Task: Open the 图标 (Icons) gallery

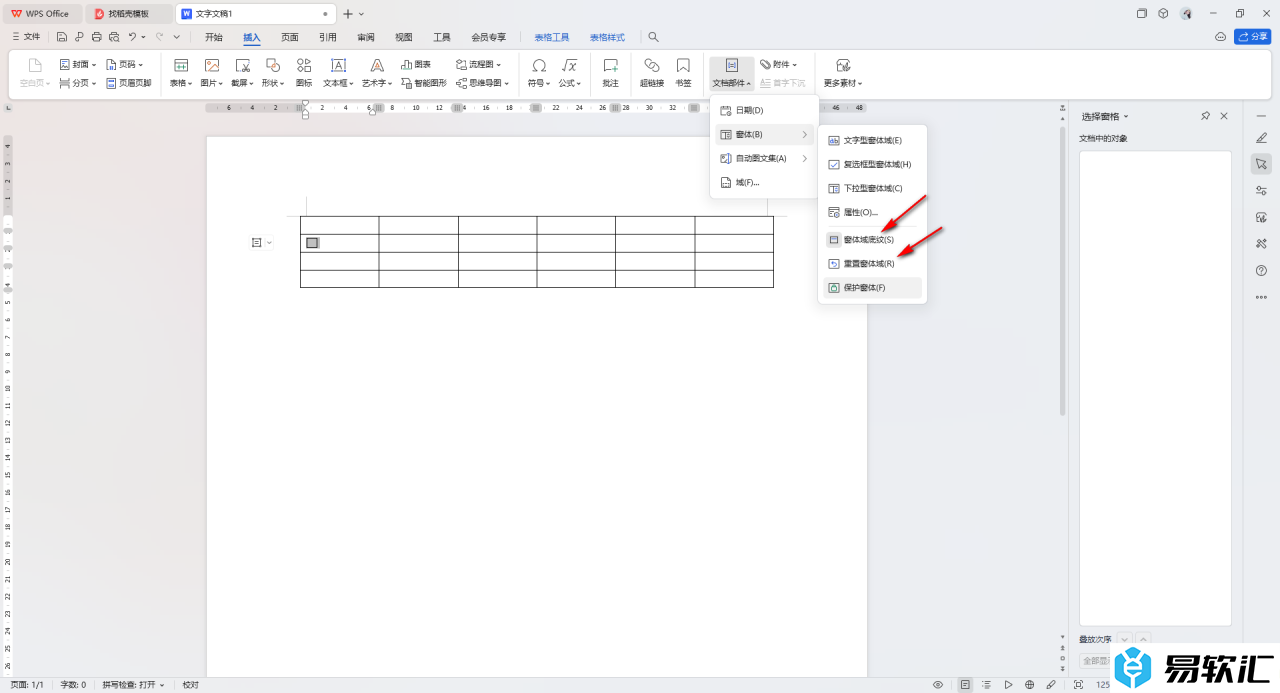Action: click(304, 73)
